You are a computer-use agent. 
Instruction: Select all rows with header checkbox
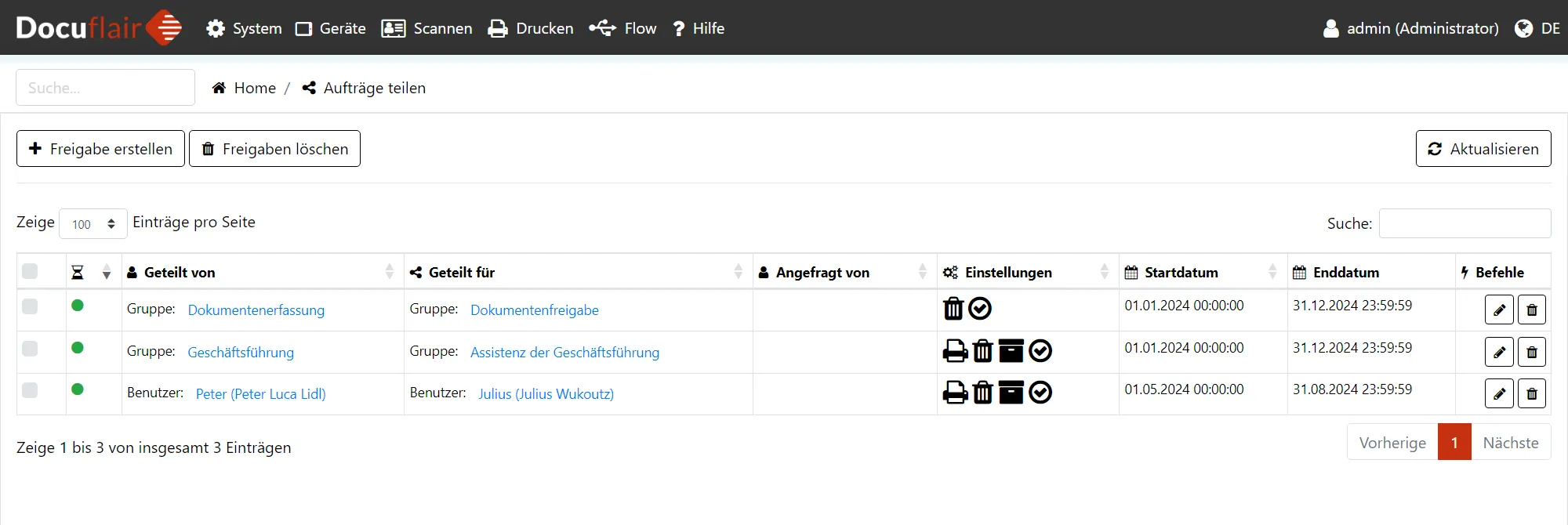click(x=30, y=271)
